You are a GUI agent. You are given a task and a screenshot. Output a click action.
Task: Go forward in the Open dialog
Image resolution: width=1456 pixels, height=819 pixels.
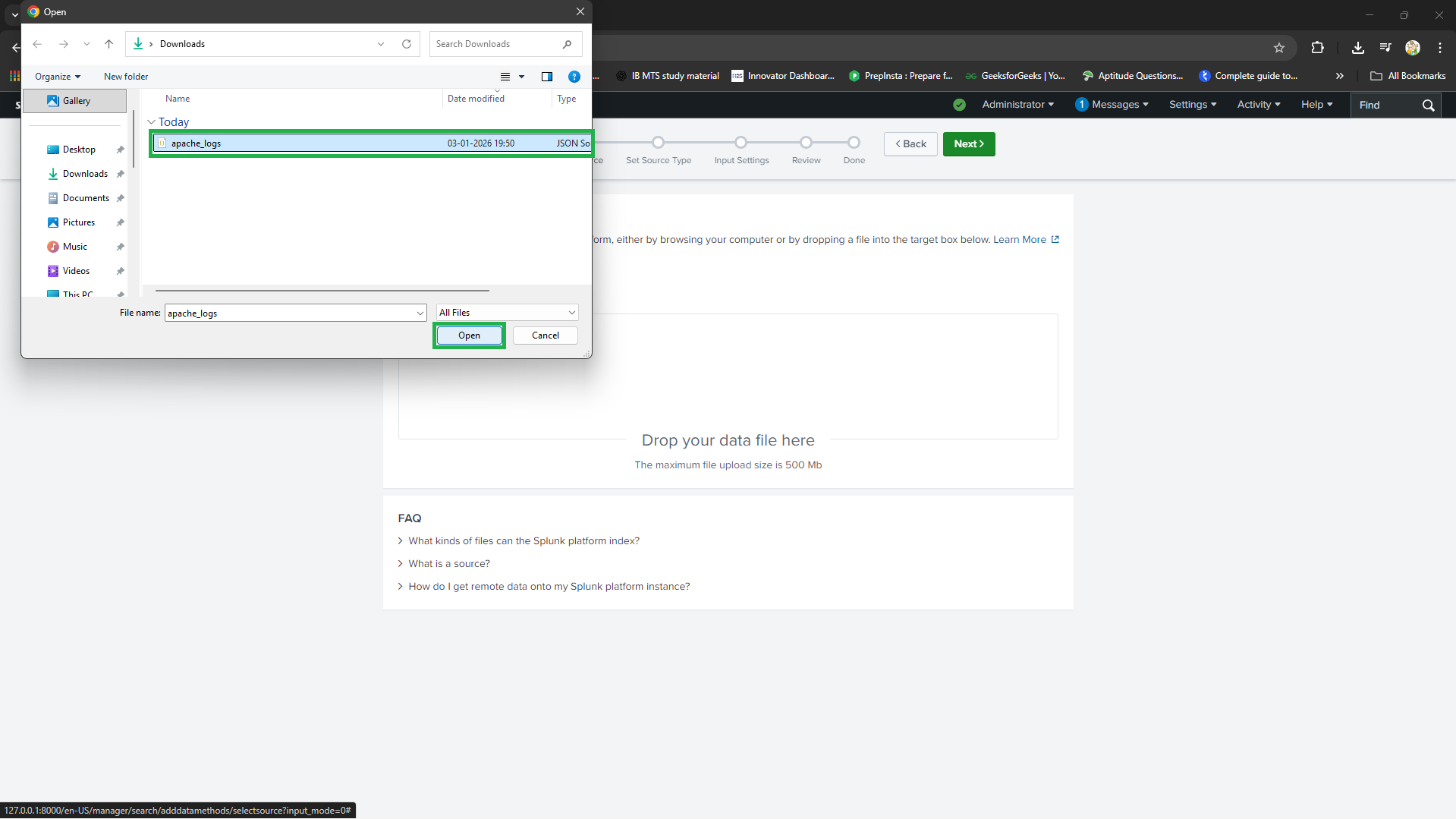coord(64,44)
